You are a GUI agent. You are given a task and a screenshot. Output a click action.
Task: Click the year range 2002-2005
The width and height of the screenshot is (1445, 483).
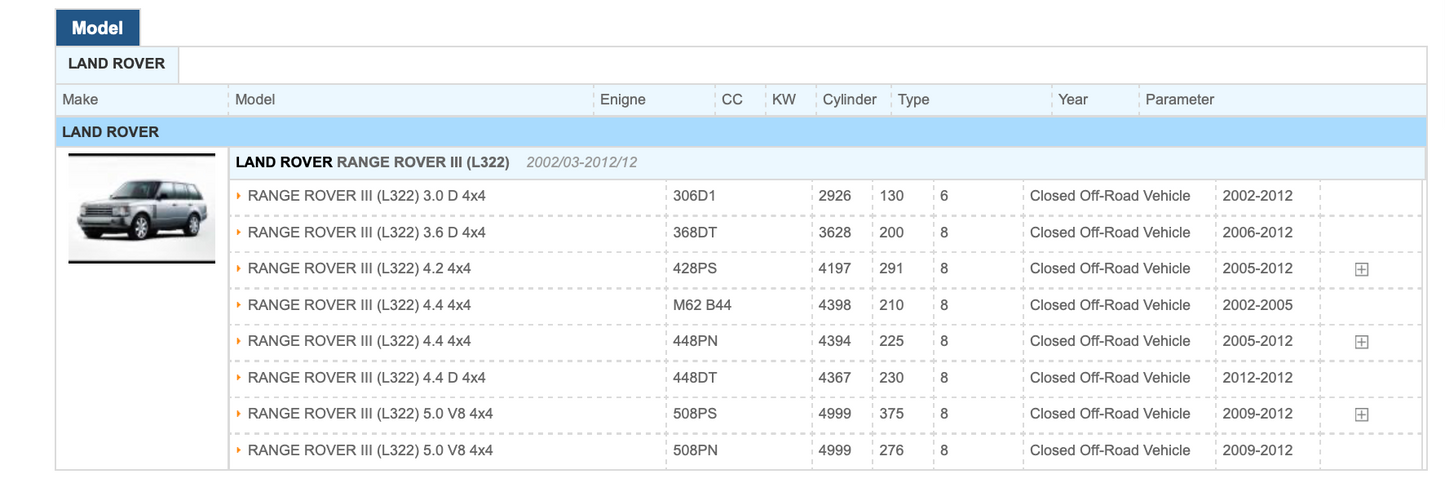(x=1257, y=305)
